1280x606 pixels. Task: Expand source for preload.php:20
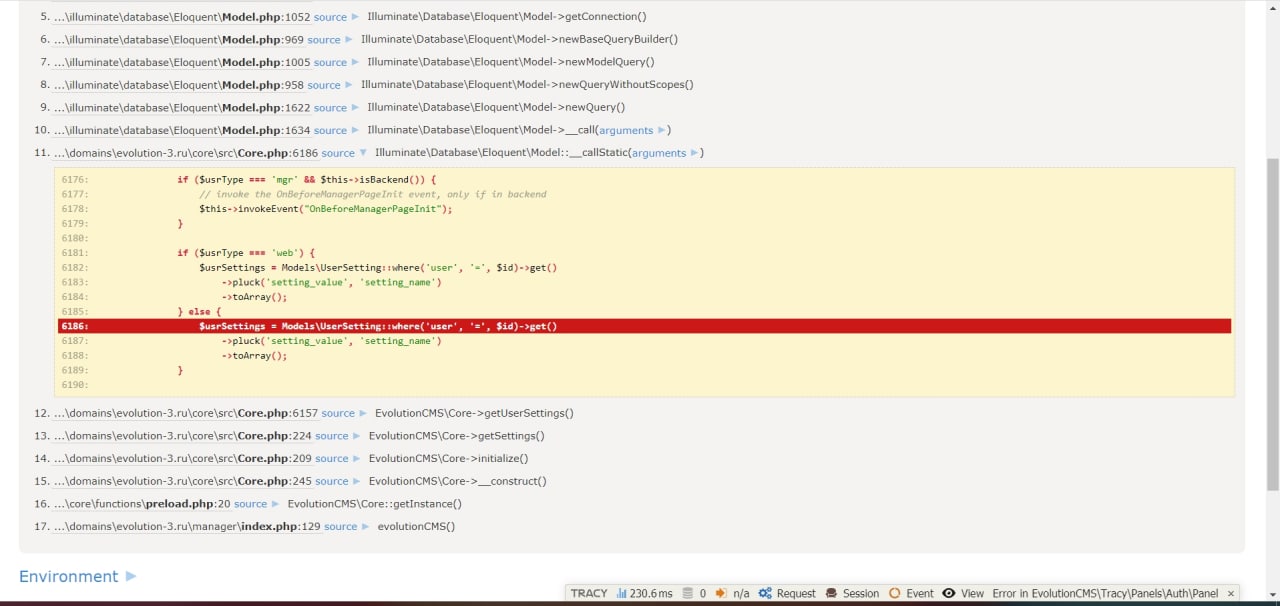point(254,504)
